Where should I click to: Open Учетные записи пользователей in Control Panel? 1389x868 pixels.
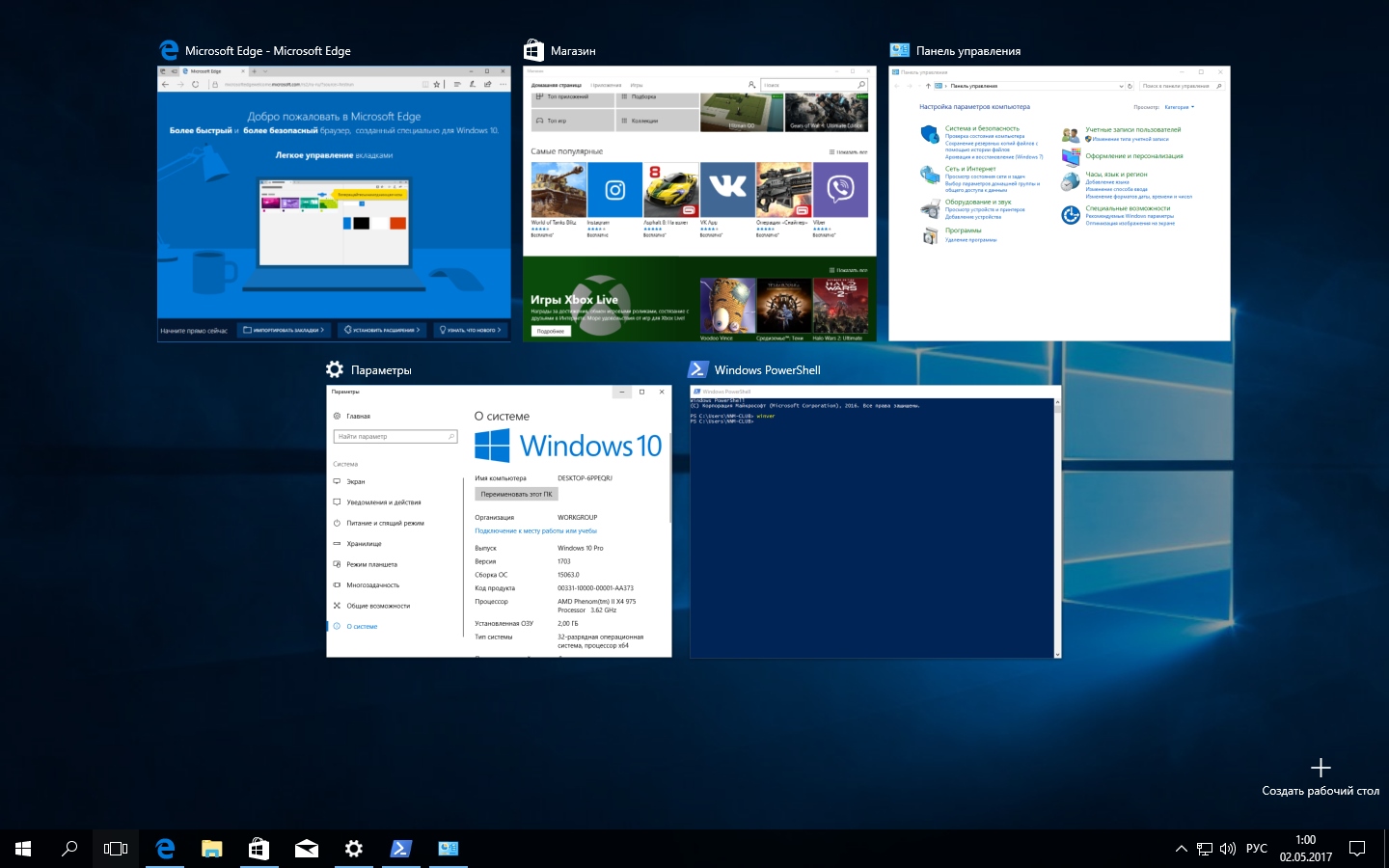point(1132,129)
